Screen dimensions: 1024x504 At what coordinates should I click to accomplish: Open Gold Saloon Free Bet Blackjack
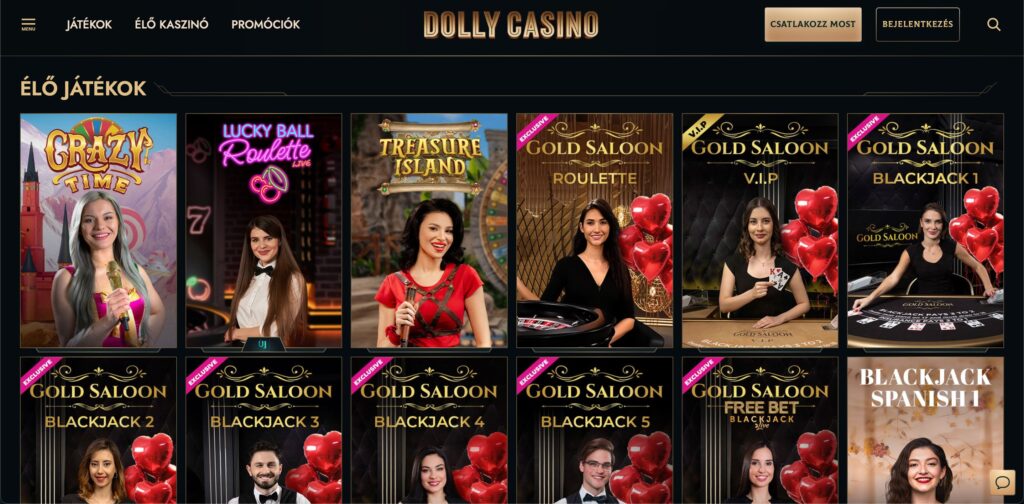[760, 430]
